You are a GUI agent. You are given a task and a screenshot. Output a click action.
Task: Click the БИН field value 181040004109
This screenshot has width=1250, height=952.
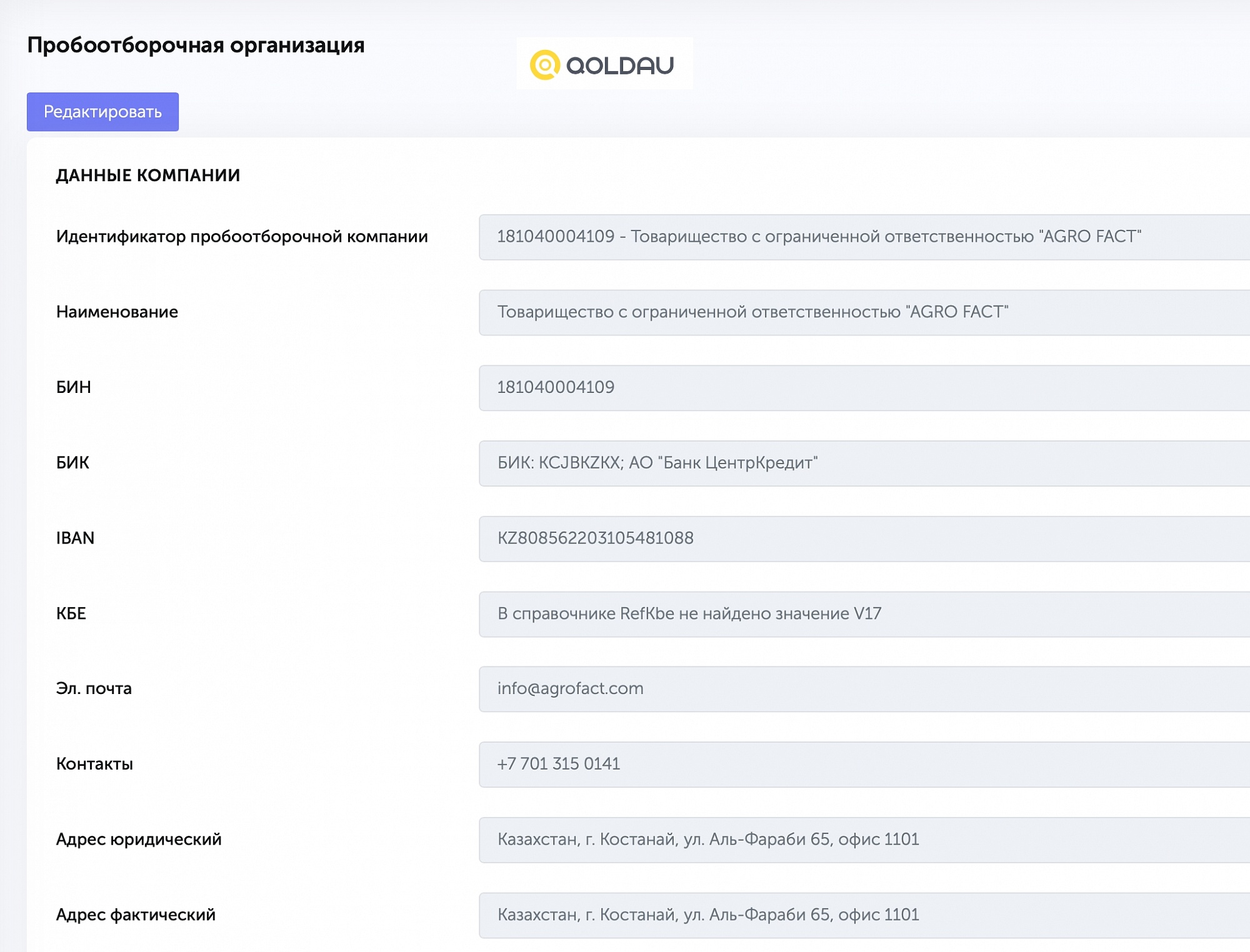pos(862,388)
